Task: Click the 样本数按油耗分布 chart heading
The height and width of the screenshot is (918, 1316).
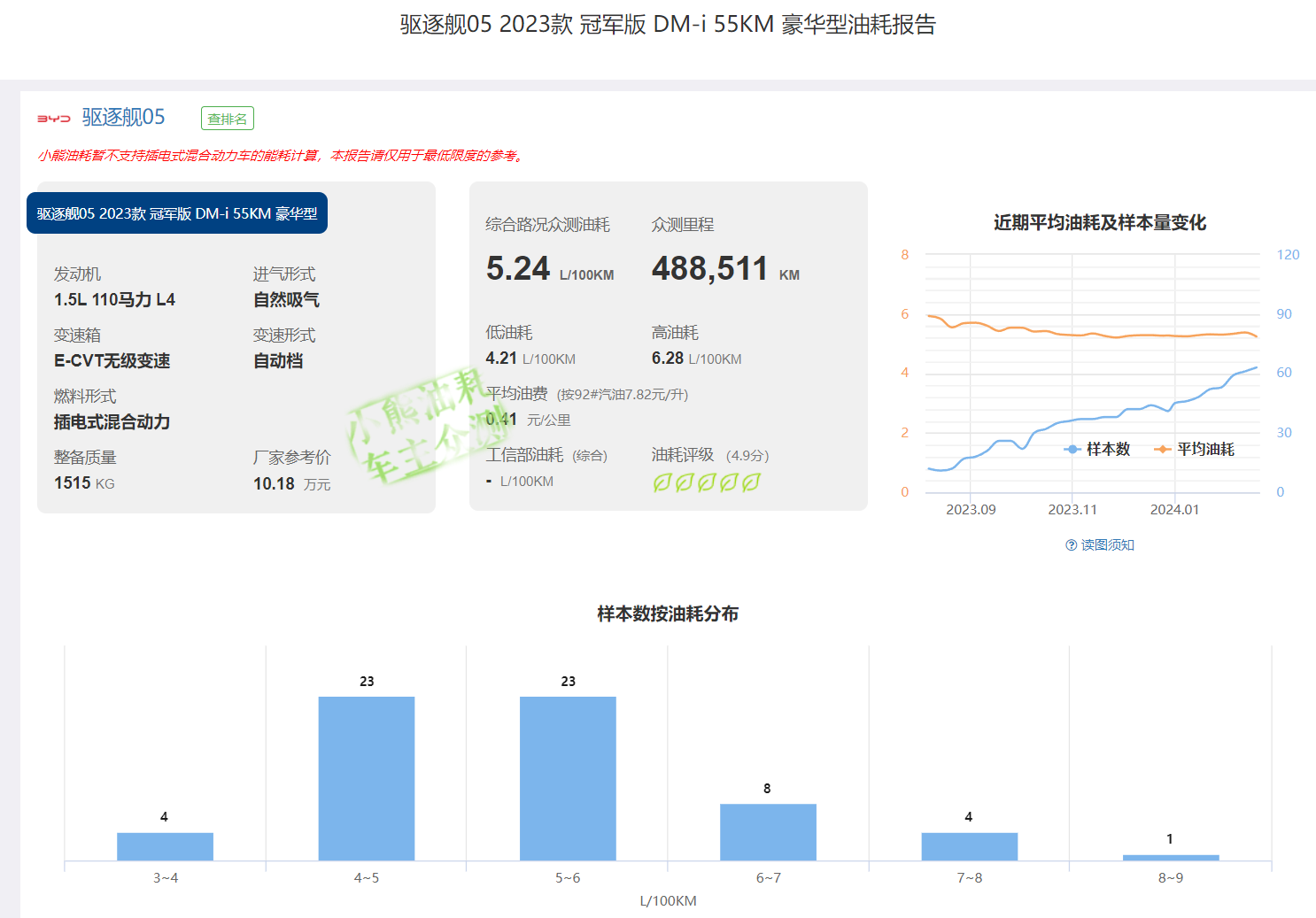Action: pyautogui.click(x=668, y=614)
